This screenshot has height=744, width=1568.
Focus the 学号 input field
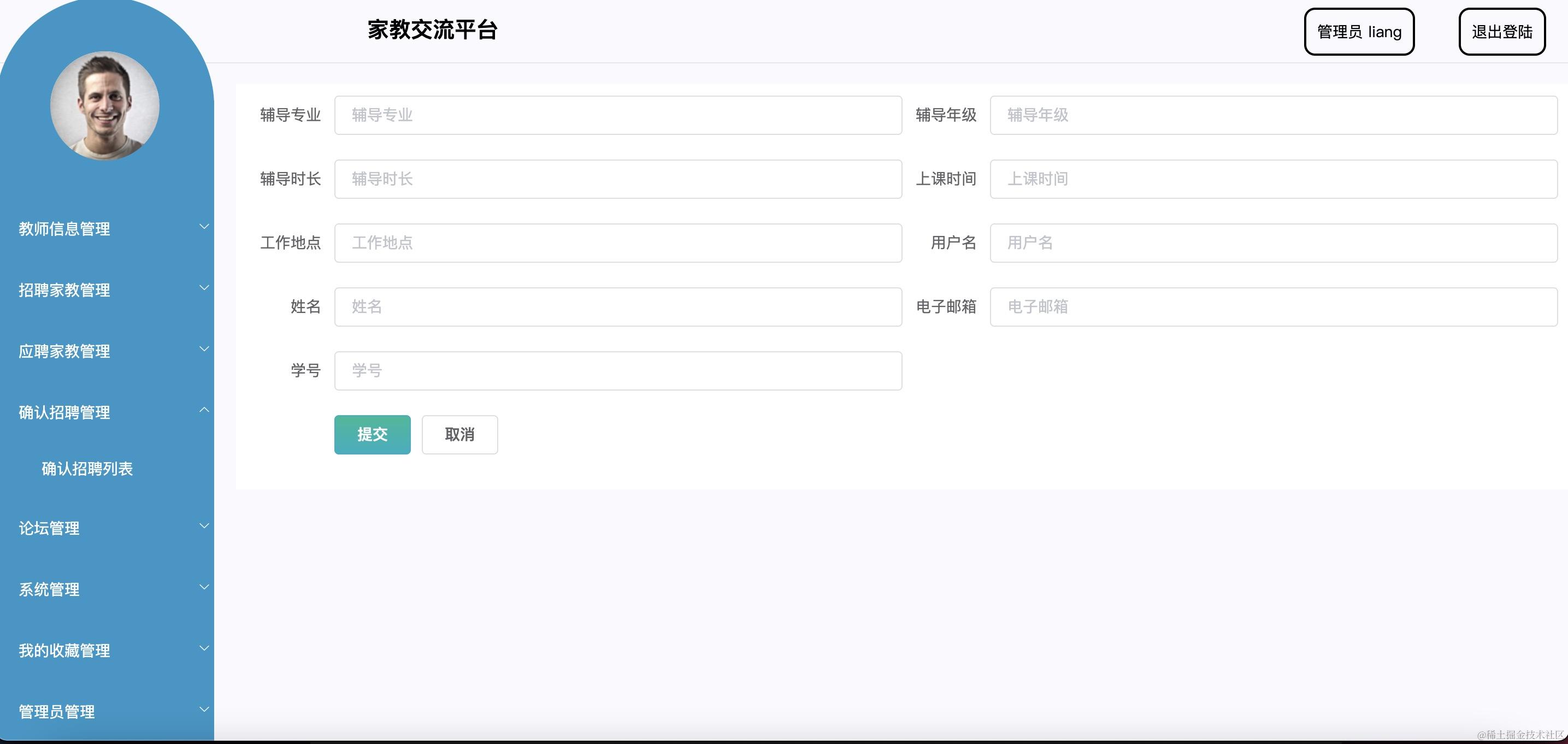pyautogui.click(x=618, y=371)
